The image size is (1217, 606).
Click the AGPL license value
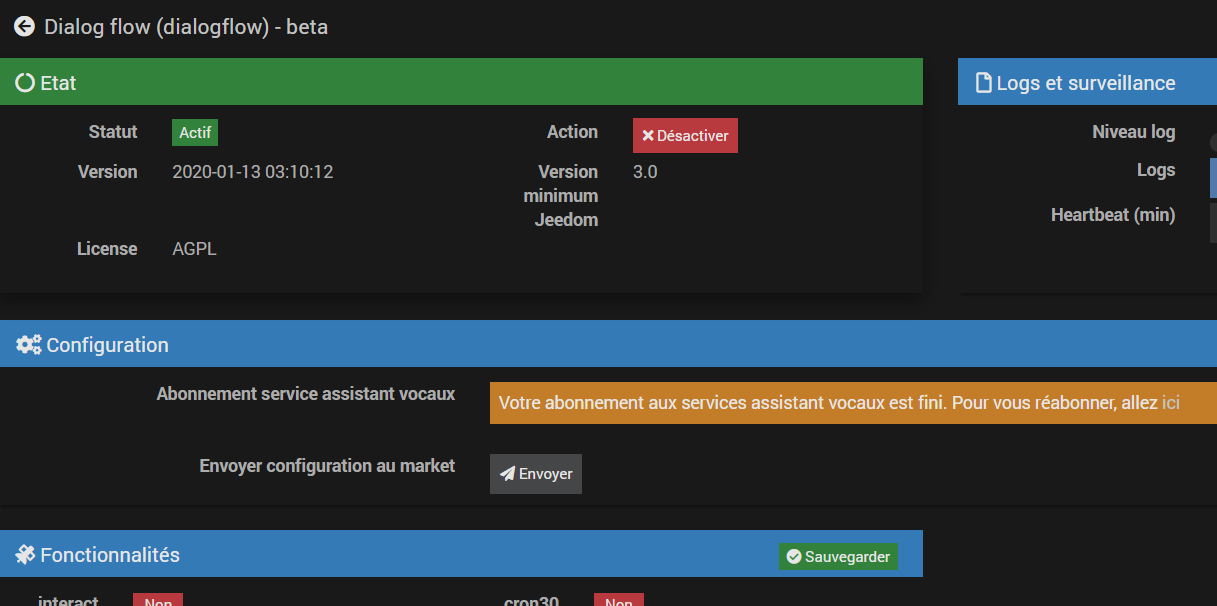pos(195,249)
